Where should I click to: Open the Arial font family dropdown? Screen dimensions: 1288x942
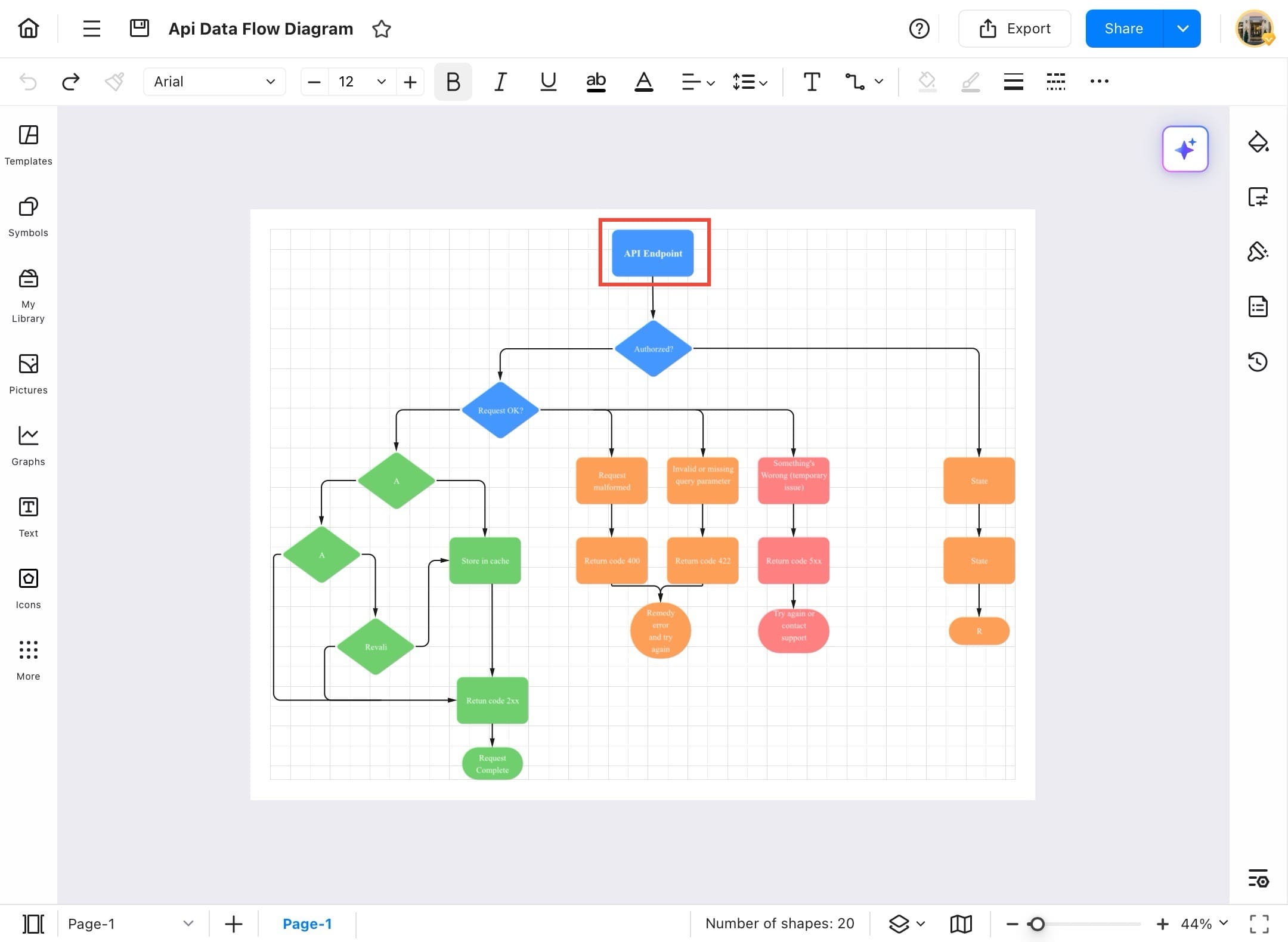213,82
